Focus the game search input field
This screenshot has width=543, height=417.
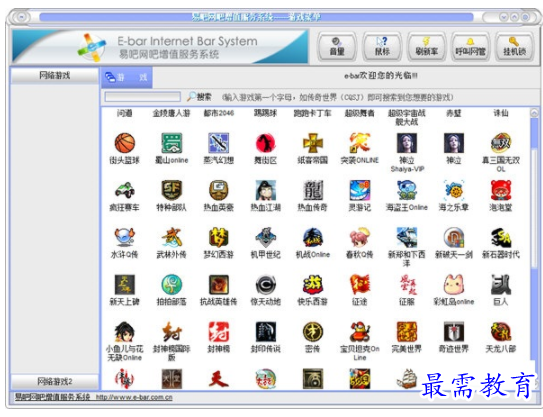point(143,97)
